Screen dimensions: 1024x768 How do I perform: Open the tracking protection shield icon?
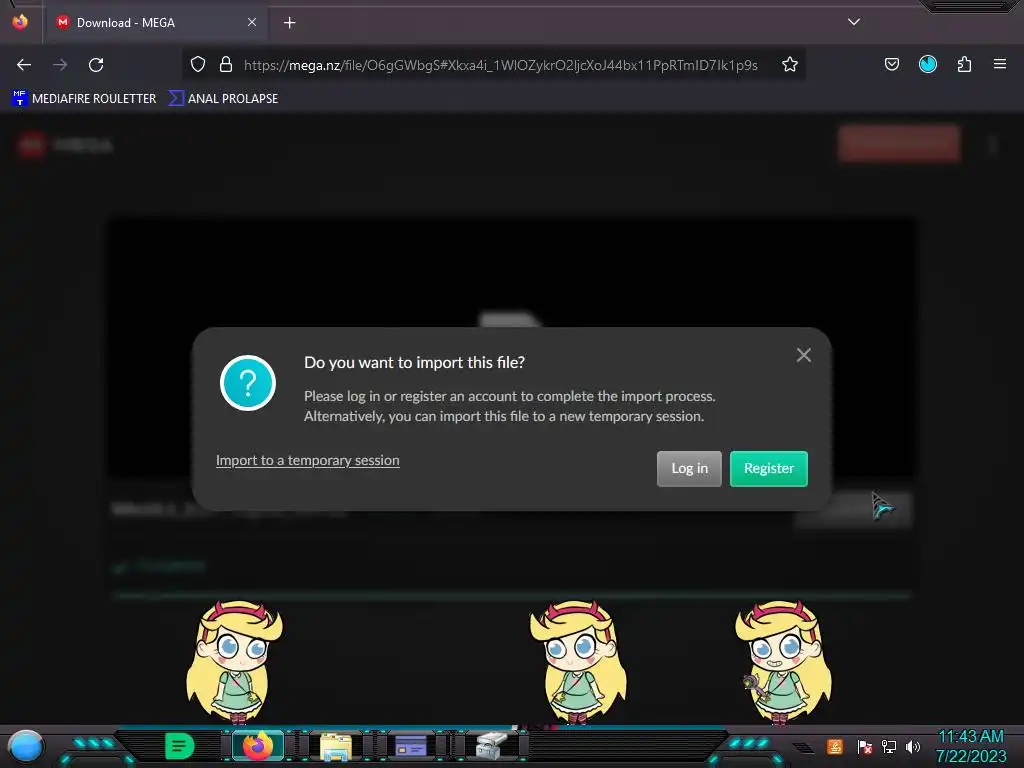click(x=198, y=65)
